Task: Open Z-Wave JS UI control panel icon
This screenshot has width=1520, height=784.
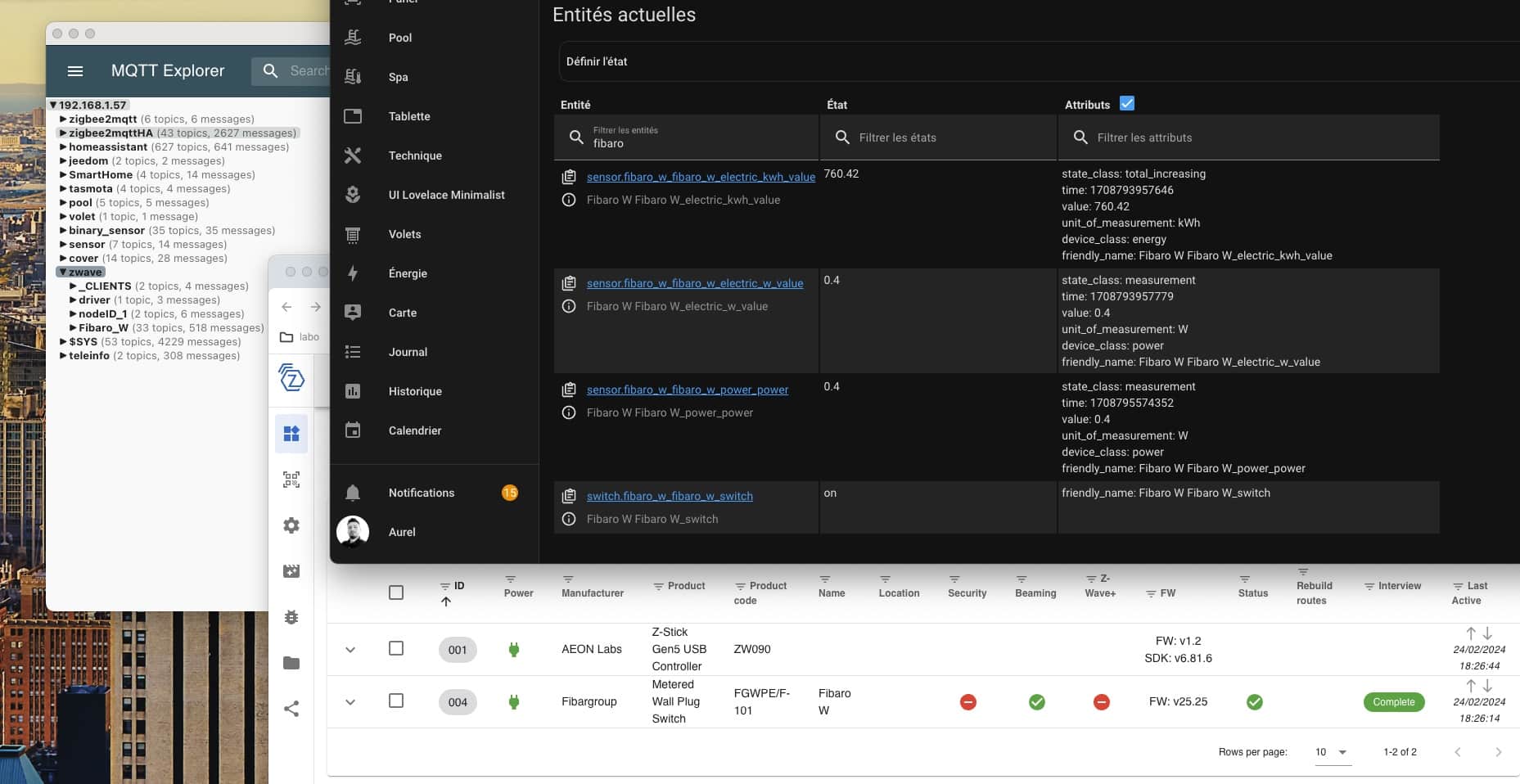Action: (291, 434)
